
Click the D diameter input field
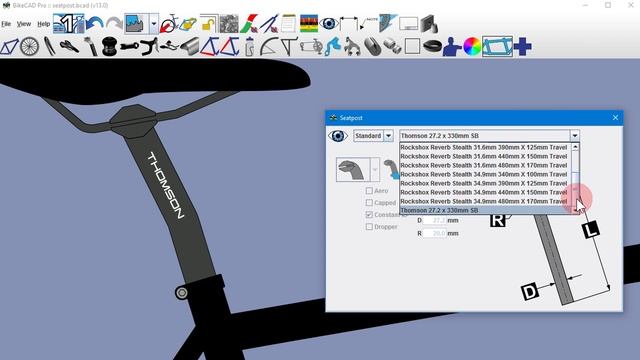point(435,220)
